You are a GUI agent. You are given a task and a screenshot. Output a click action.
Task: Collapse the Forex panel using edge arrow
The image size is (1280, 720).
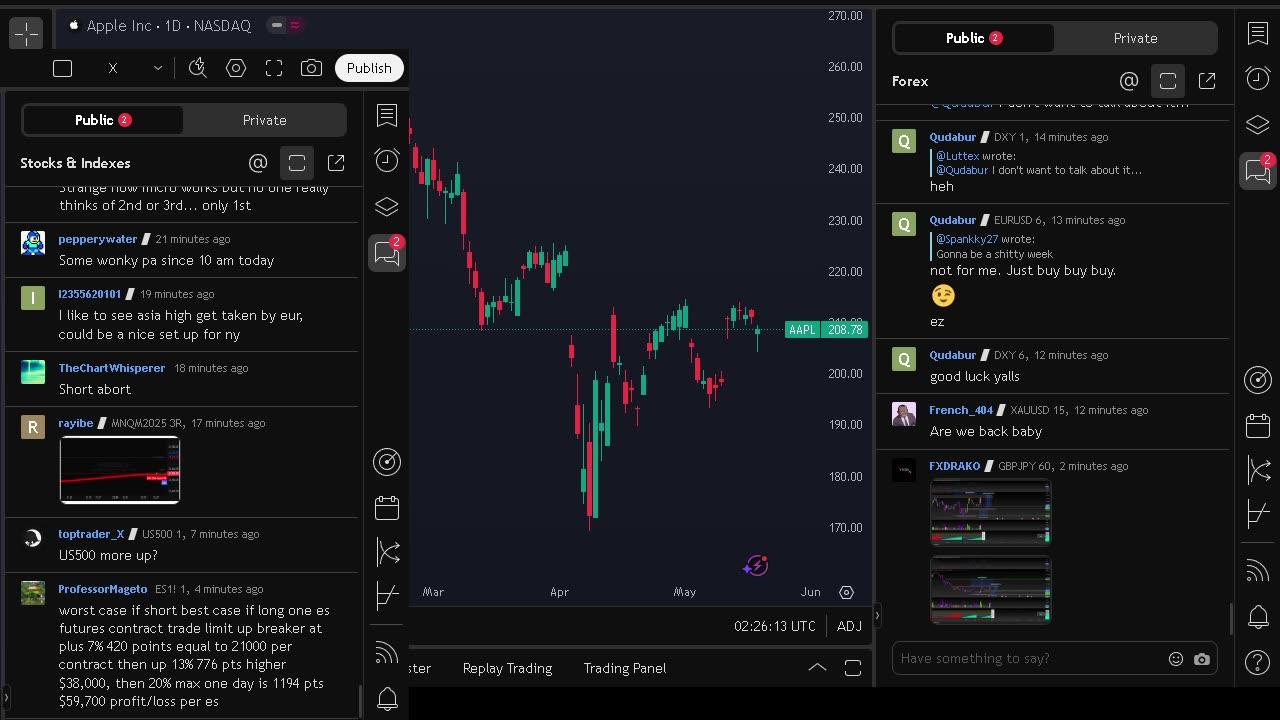[x=877, y=615]
